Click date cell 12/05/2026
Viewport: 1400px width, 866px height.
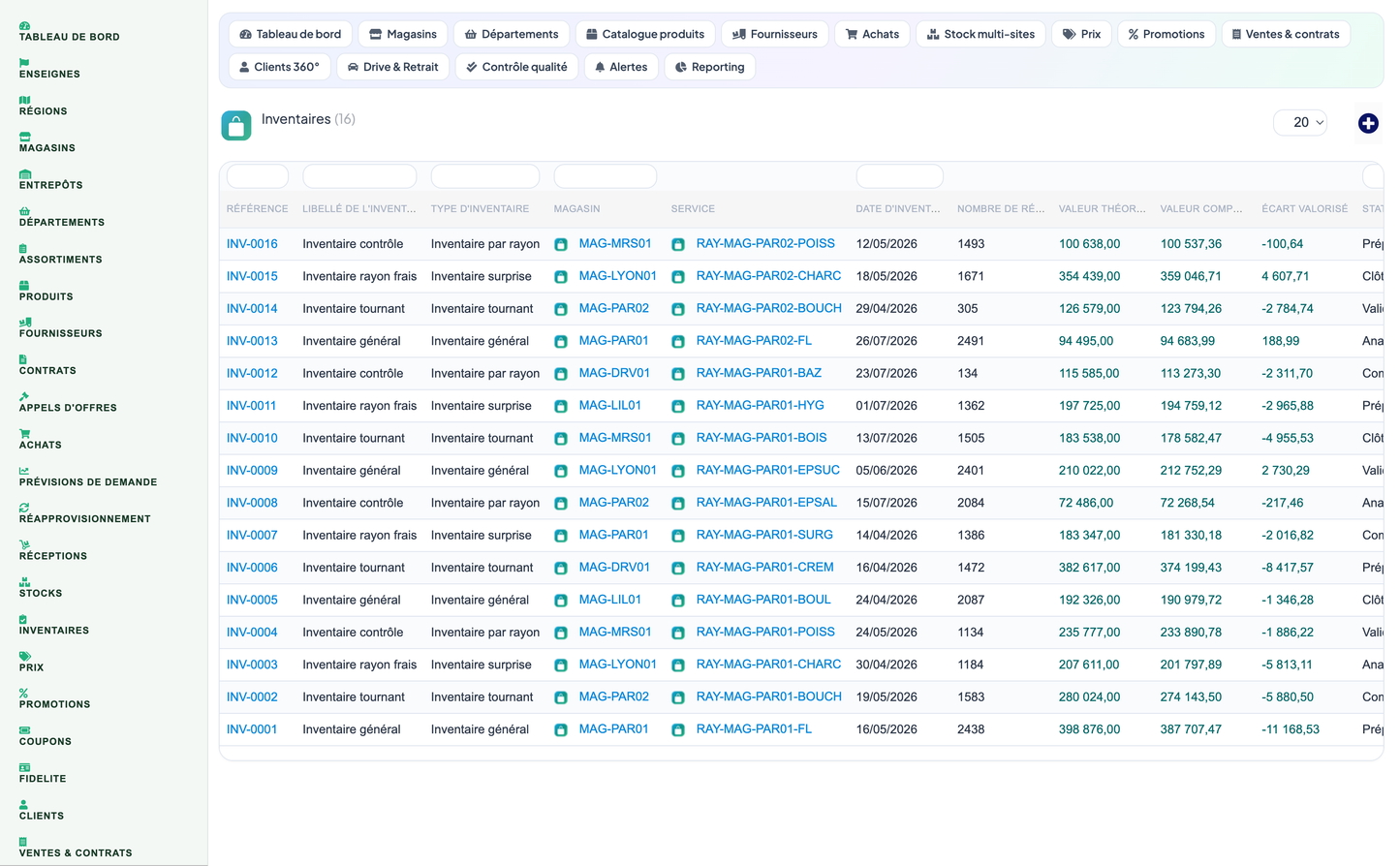887,244
